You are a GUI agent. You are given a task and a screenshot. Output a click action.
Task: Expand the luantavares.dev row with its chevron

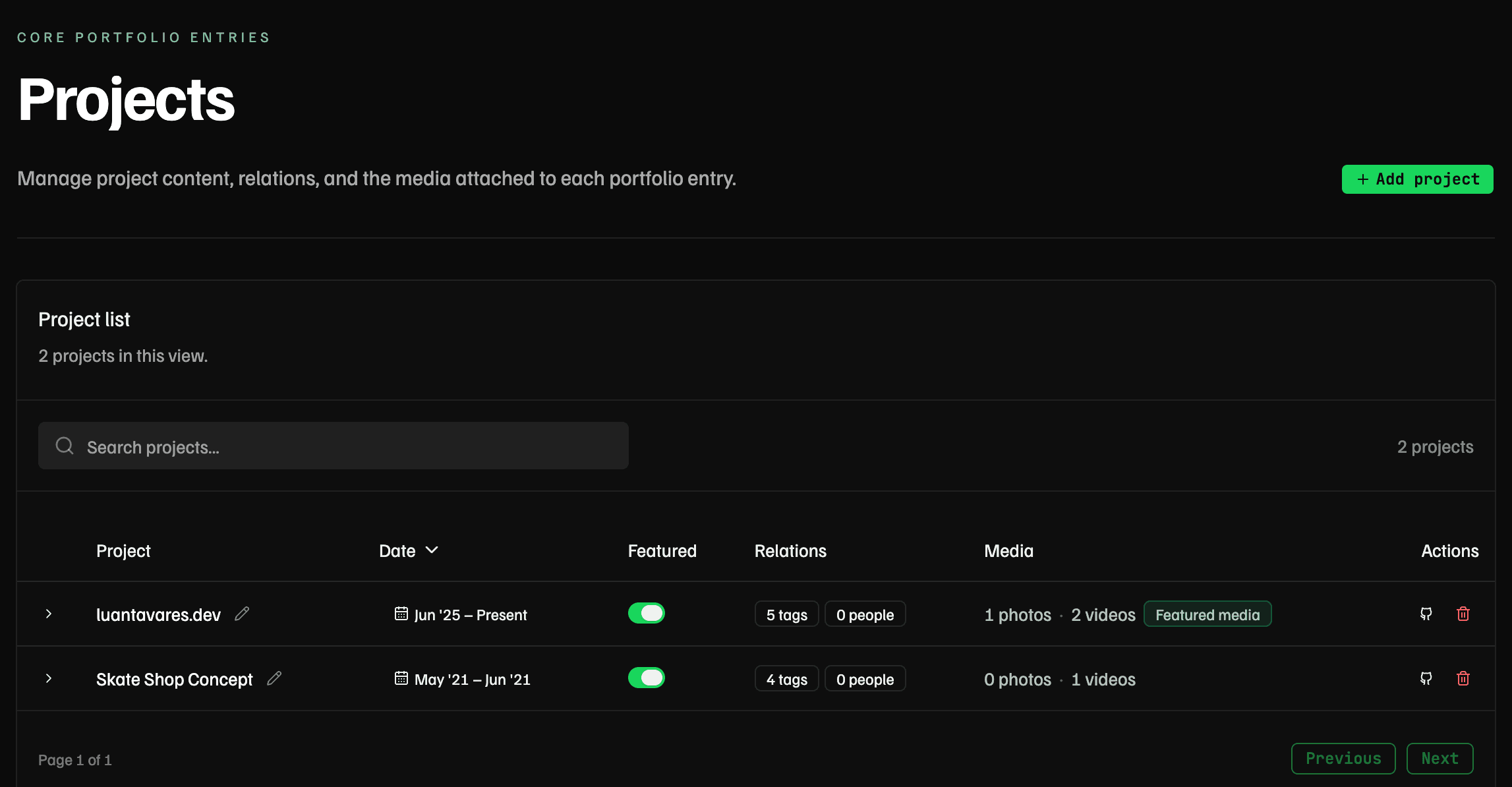click(49, 614)
